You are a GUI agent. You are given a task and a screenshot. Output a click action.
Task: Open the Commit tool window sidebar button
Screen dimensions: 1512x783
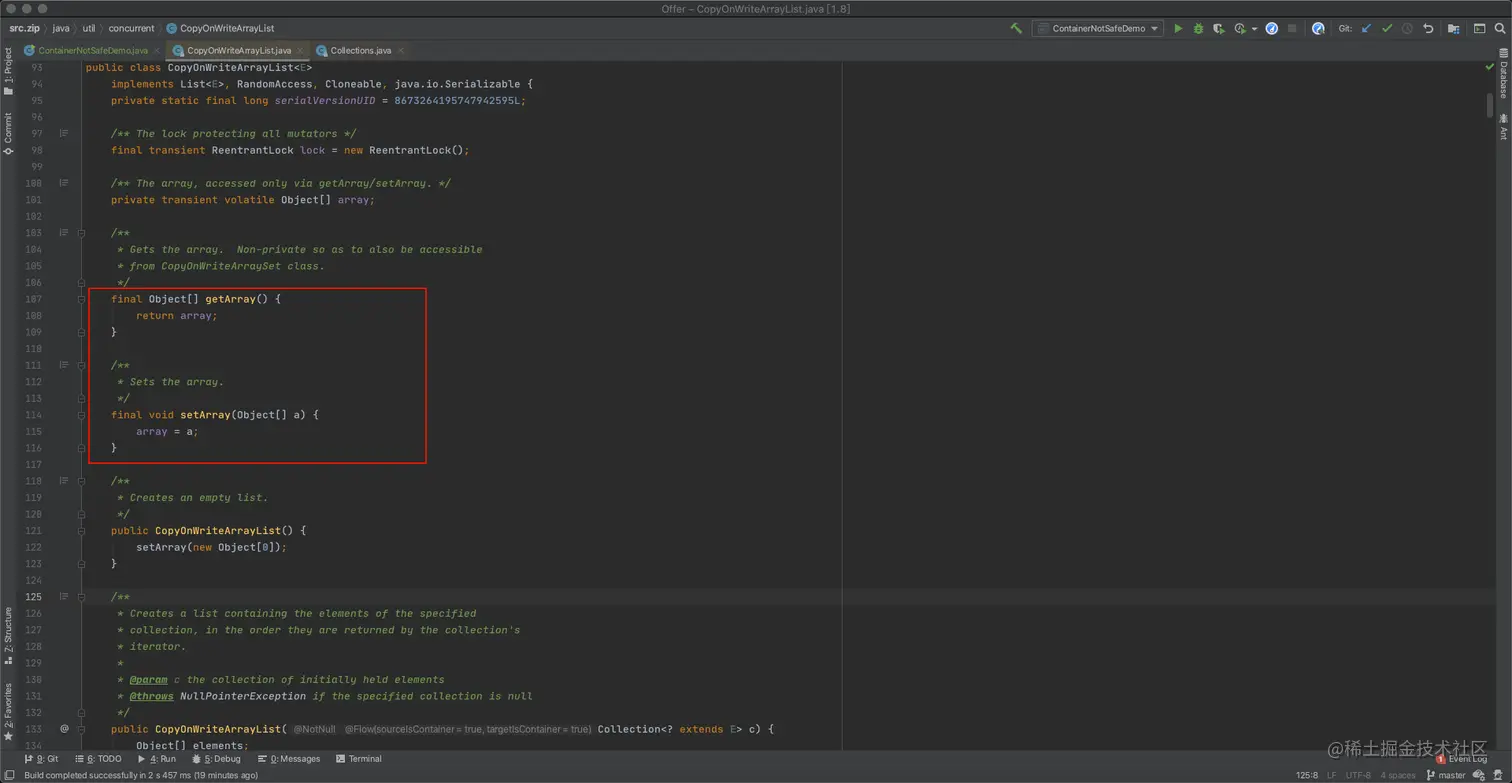coord(8,134)
